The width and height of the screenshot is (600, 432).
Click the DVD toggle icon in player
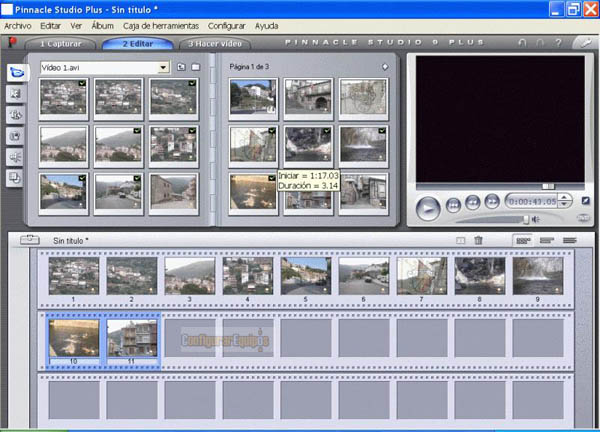583,218
